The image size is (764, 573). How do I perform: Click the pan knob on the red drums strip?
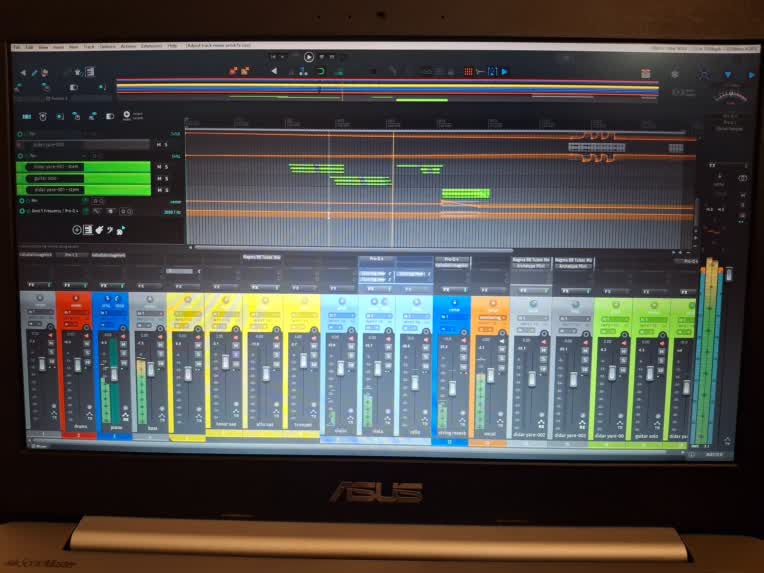[x=76, y=298]
